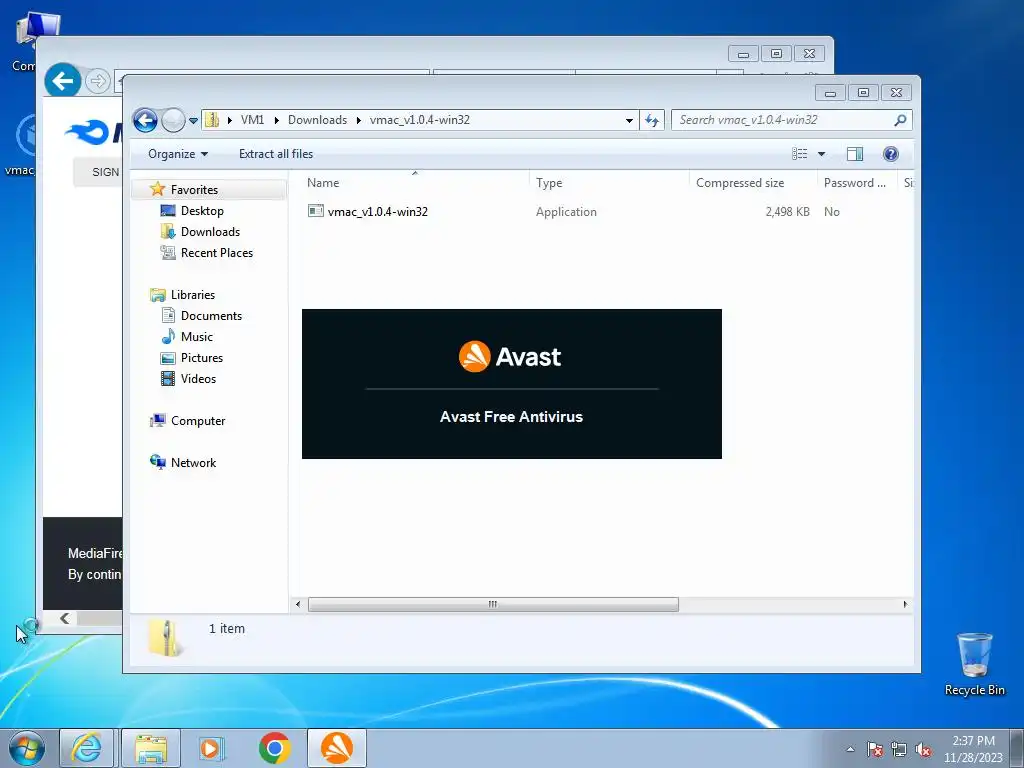Open Downloads in the navigation pane
Screen dimensions: 1024x768
[210, 232]
